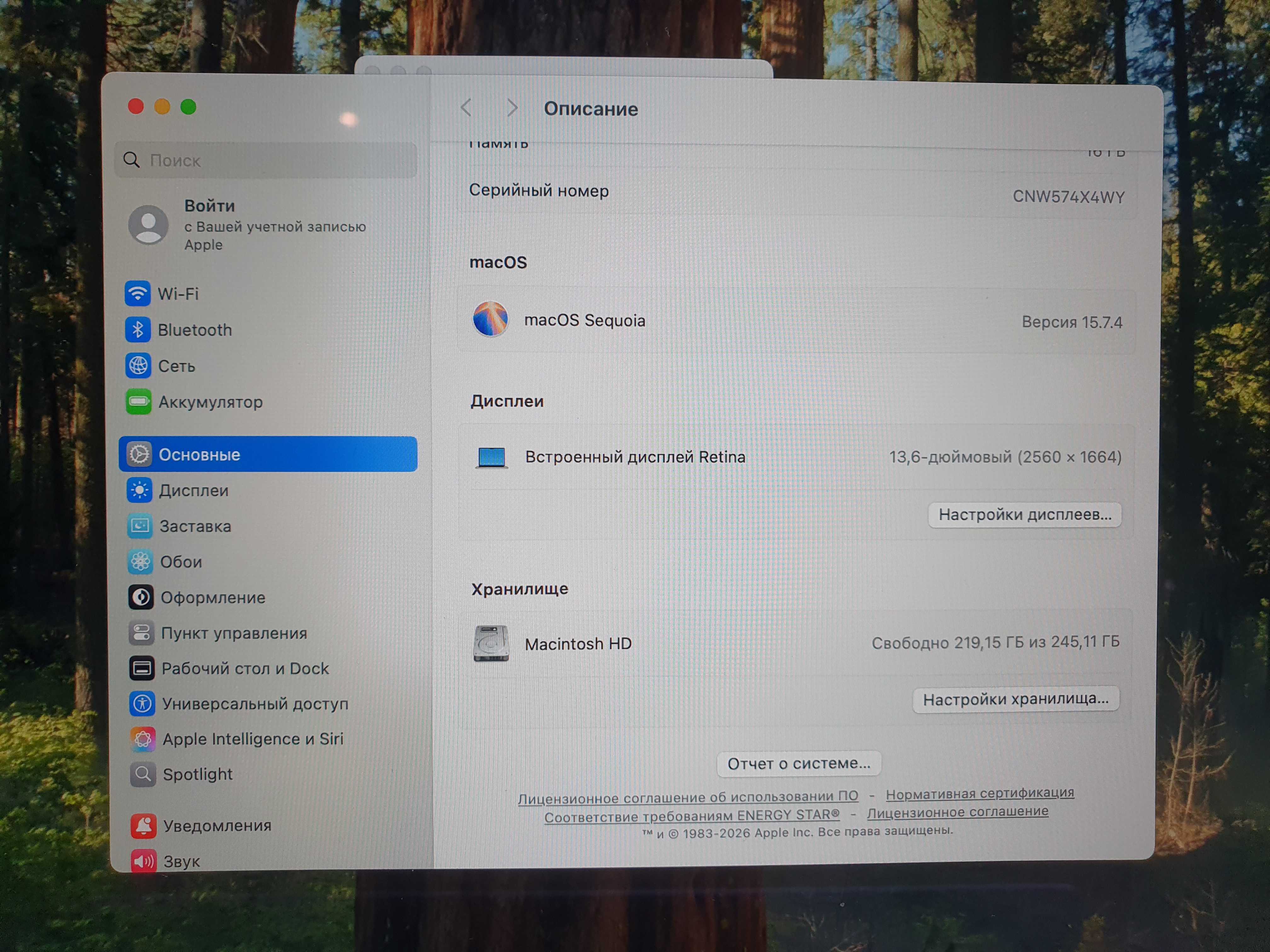Click the Обои wallpaper flower icon
Image resolution: width=1270 pixels, height=952 pixels.
pyautogui.click(x=141, y=561)
